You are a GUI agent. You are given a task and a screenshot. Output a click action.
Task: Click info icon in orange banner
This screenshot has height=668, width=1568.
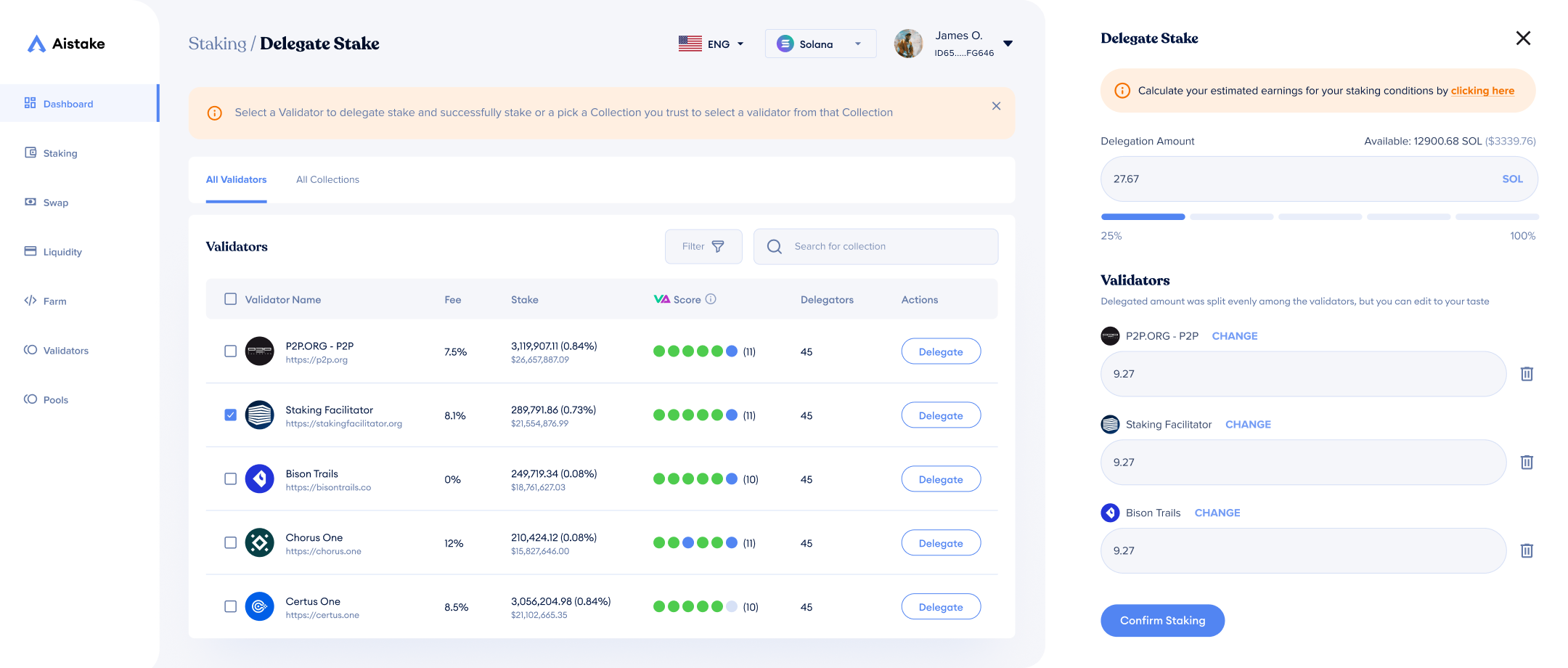214,113
